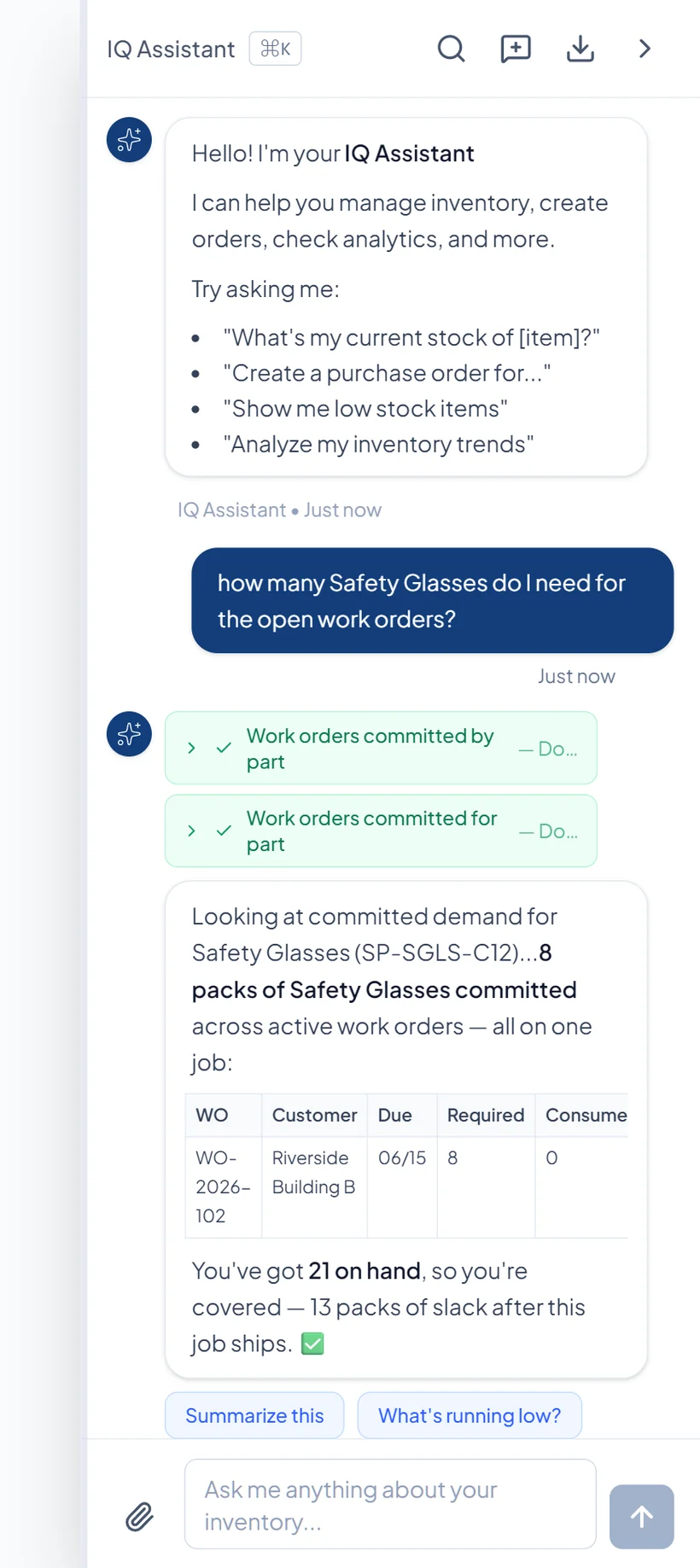Click the '21 on hand' bold text
The width and height of the screenshot is (700, 1568).
(x=365, y=1271)
